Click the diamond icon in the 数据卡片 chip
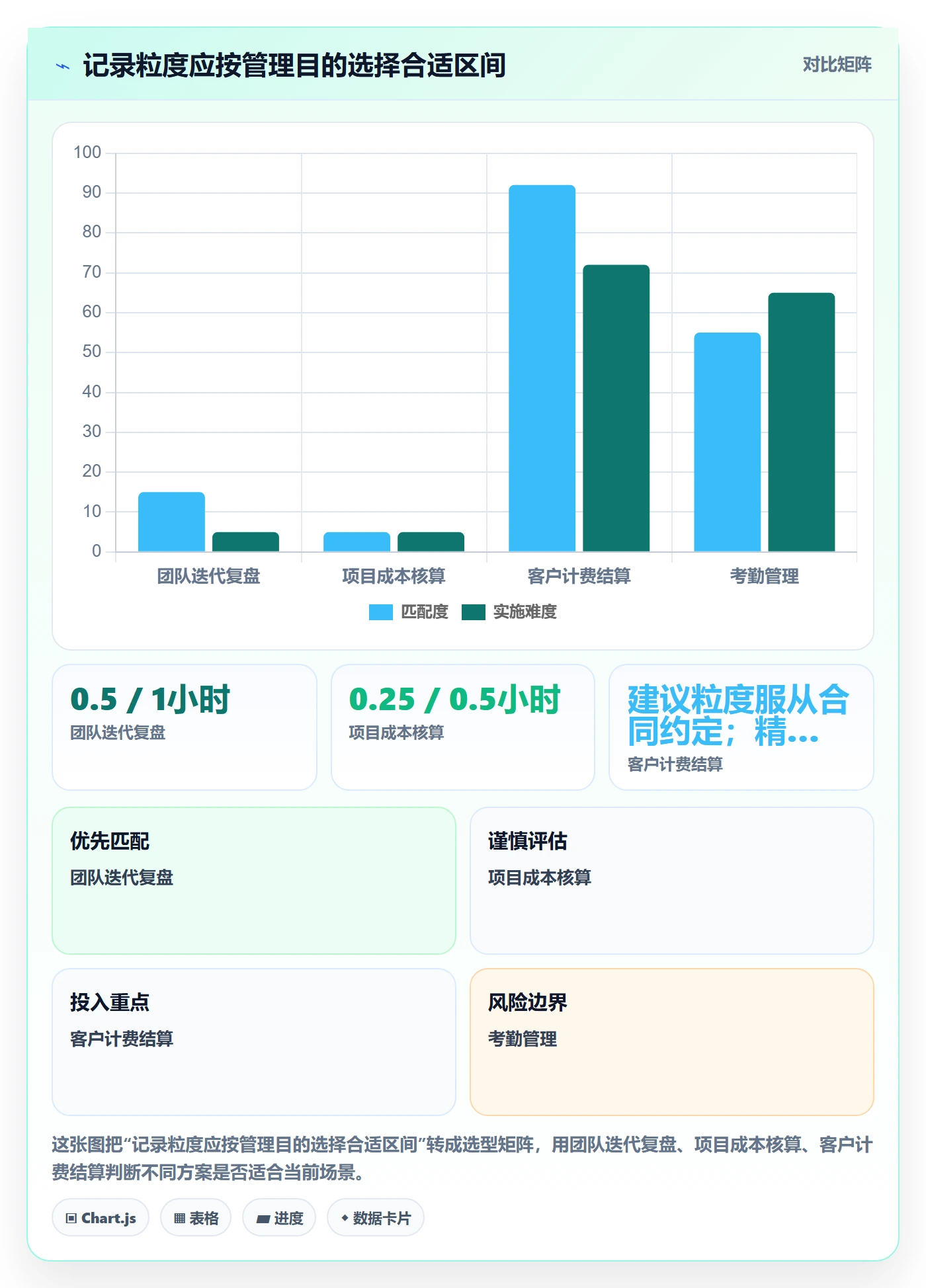Viewport: 926px width, 1288px height. [345, 1218]
